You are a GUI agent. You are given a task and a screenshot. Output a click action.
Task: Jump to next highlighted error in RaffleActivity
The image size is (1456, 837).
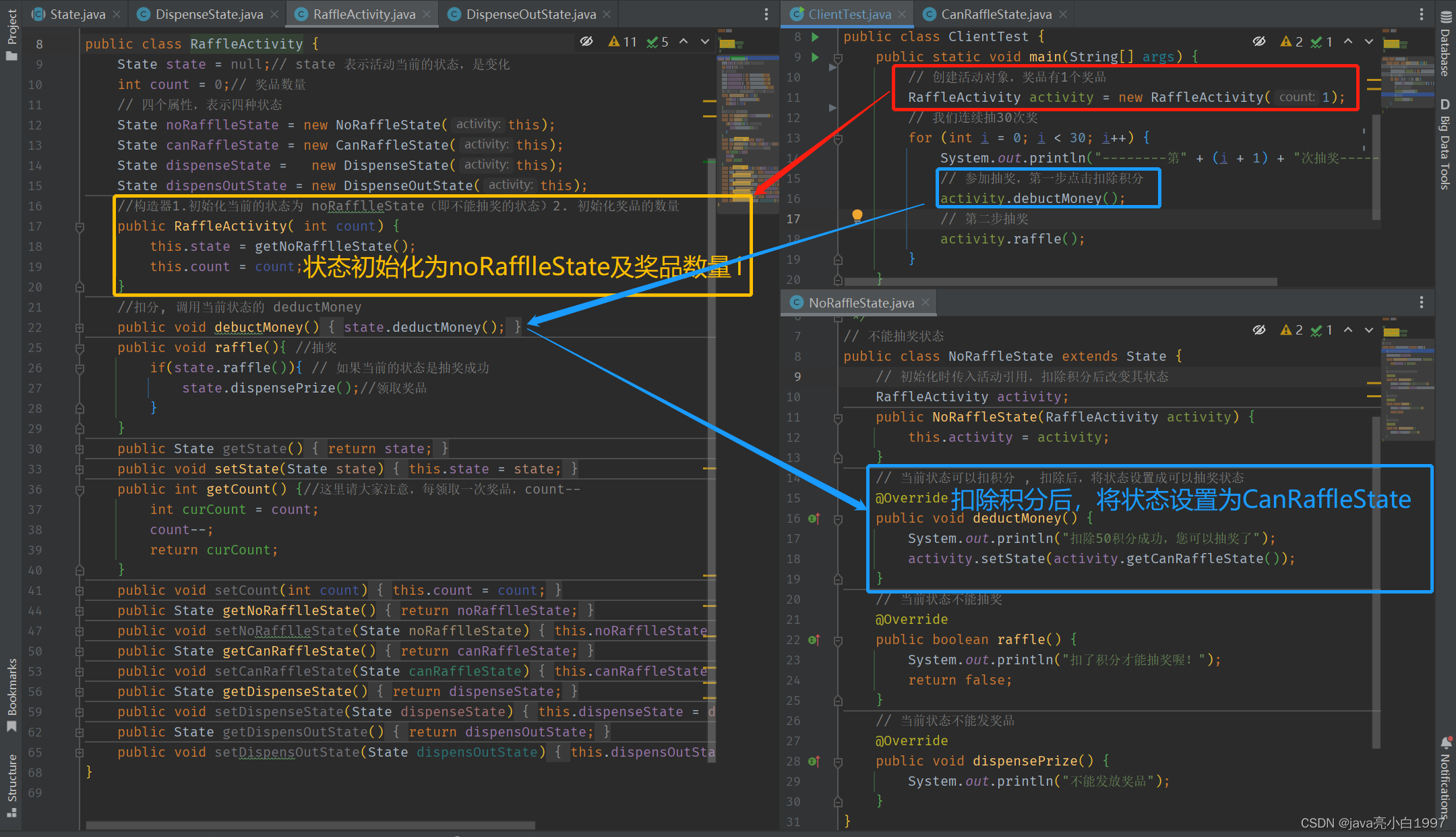[x=704, y=42]
